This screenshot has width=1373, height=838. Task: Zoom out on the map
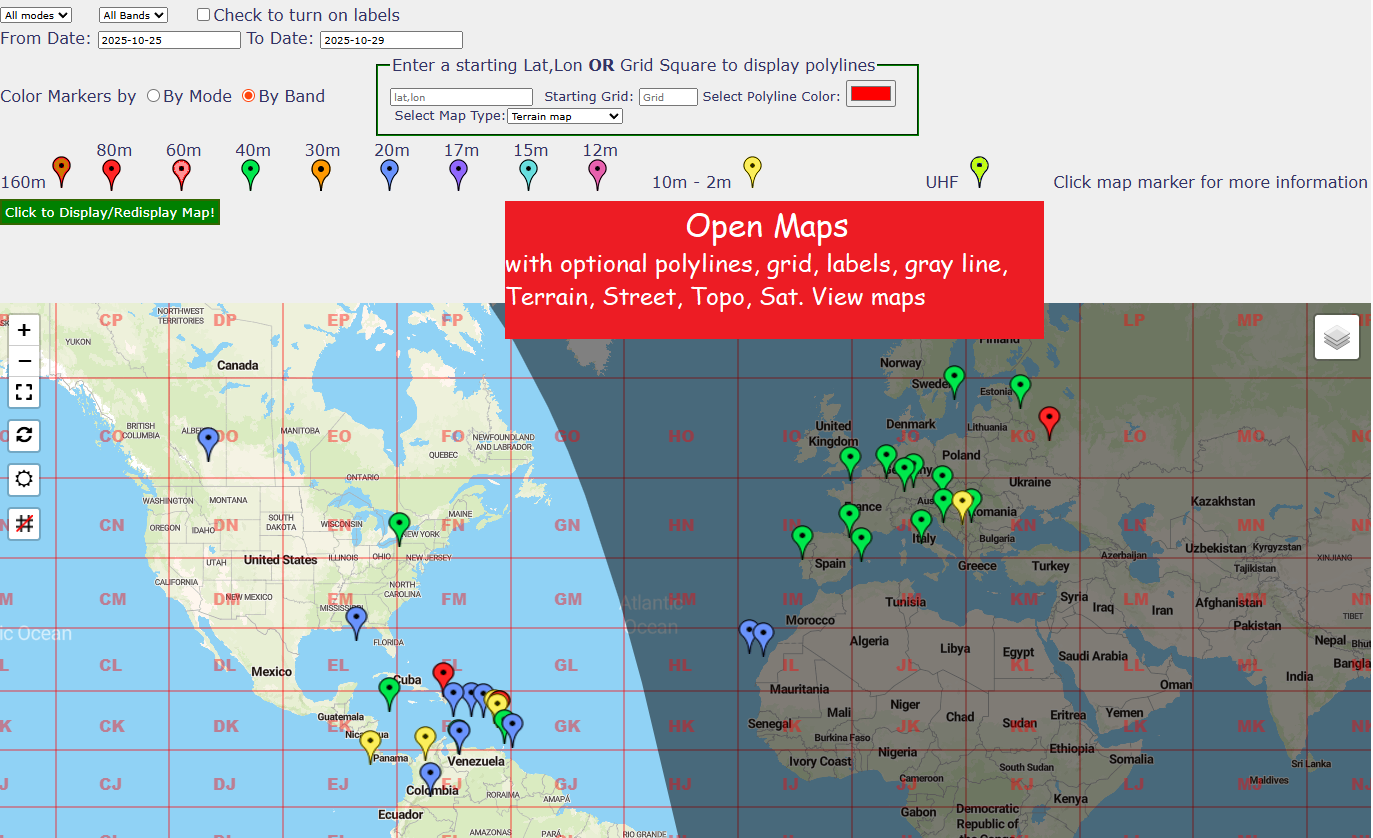click(x=24, y=360)
